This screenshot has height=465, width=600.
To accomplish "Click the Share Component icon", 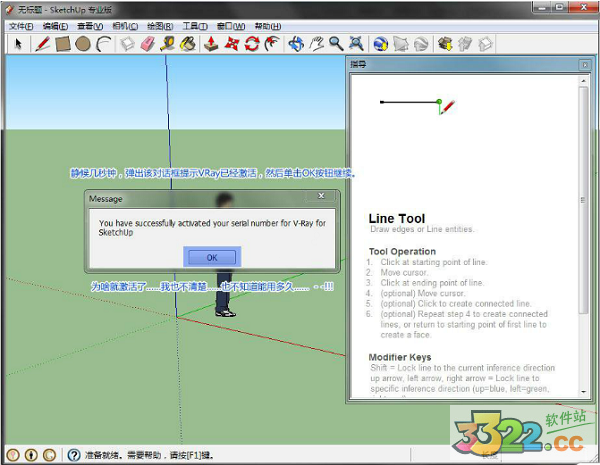I will point(486,44).
